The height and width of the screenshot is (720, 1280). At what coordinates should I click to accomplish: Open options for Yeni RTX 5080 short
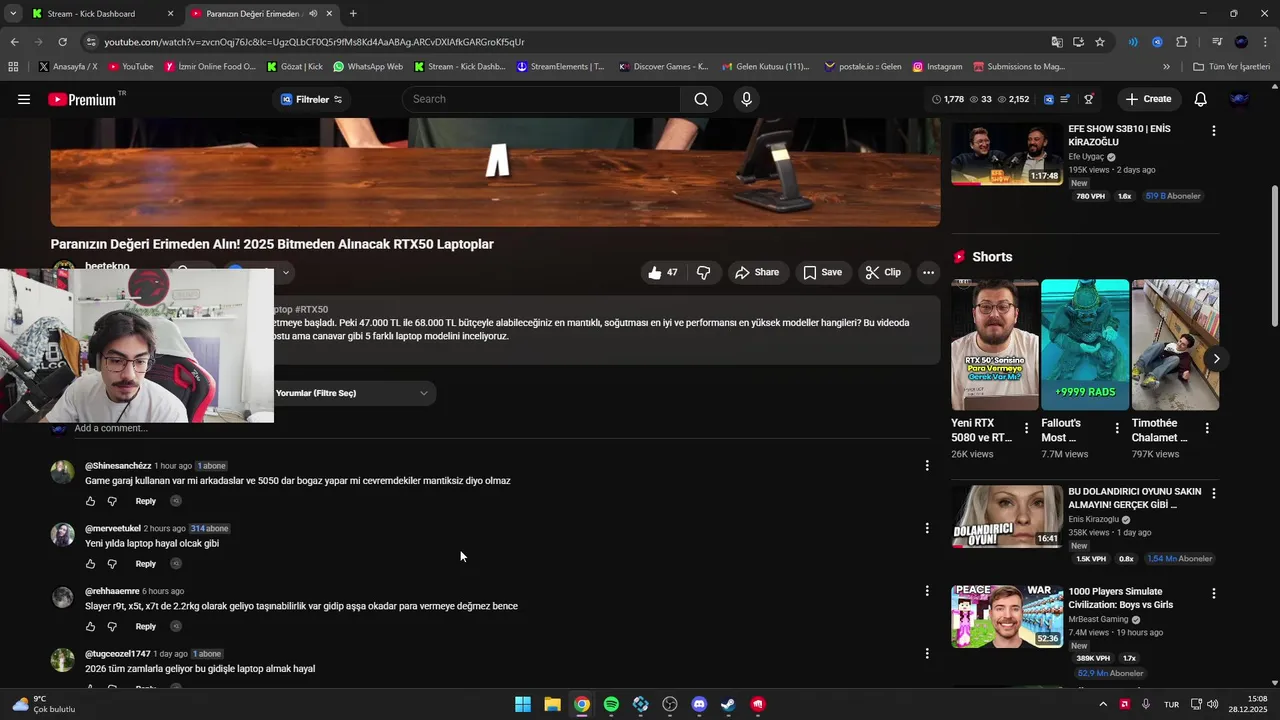[1026, 428]
